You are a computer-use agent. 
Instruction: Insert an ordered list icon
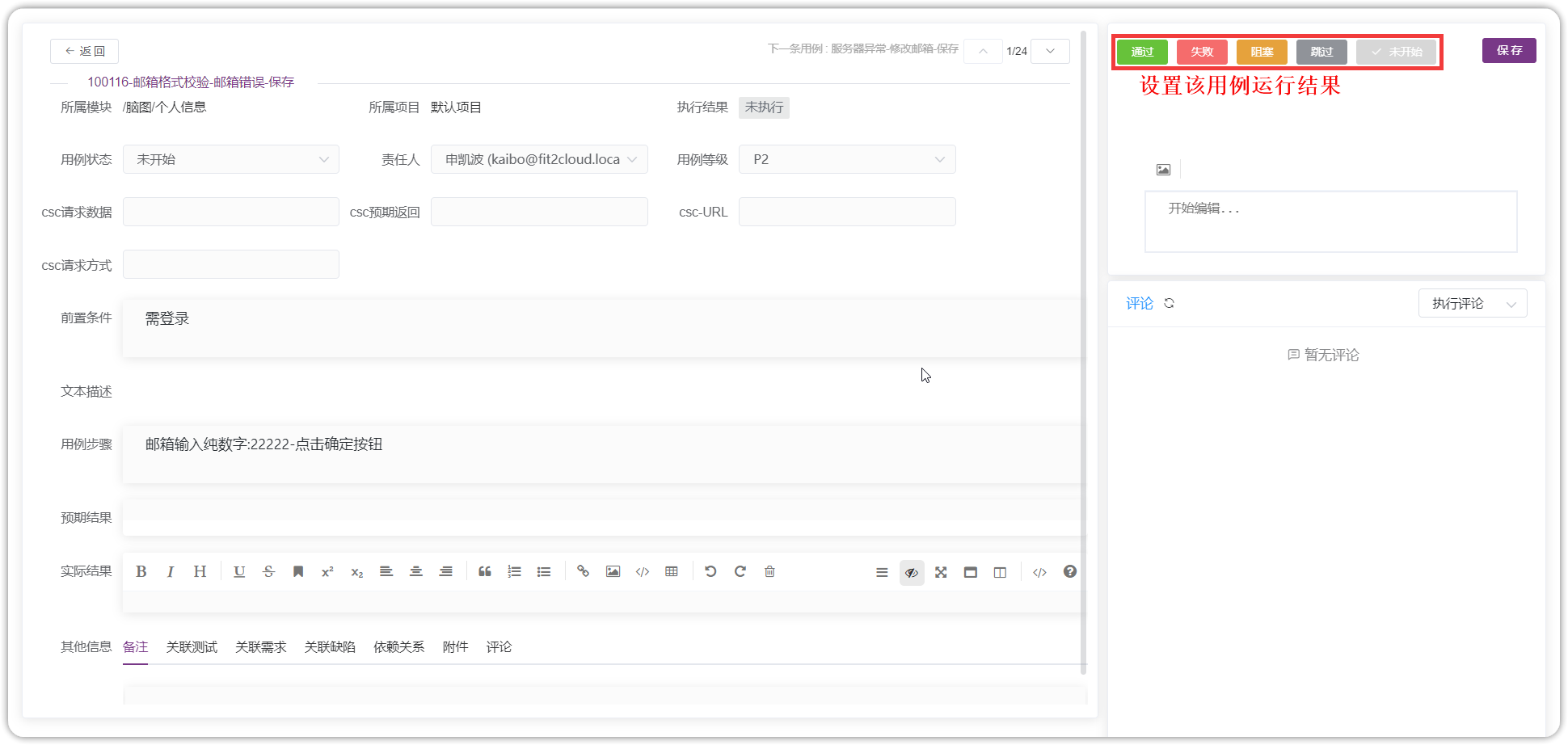pyautogui.click(x=514, y=572)
